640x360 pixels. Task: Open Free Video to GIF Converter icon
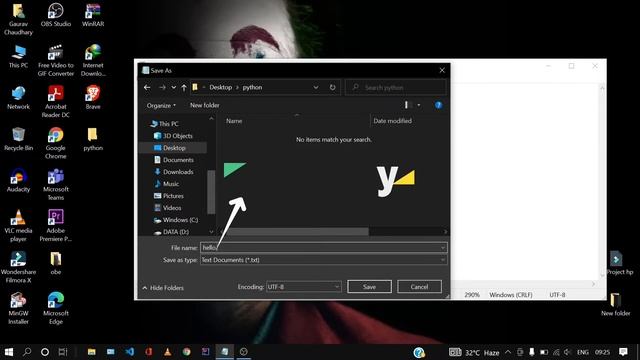tap(56, 60)
